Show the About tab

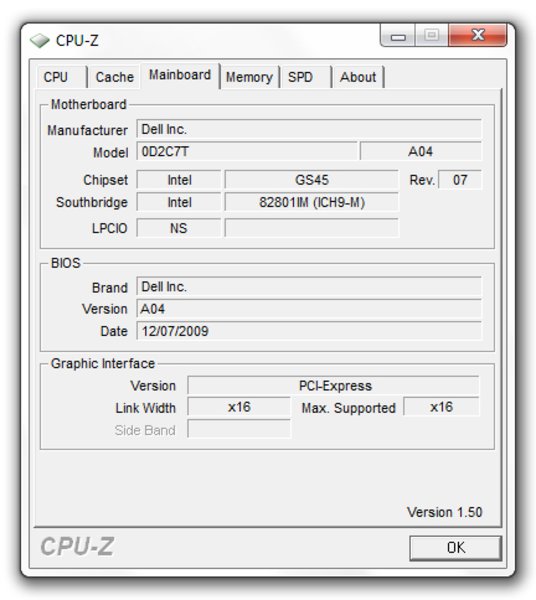358,77
